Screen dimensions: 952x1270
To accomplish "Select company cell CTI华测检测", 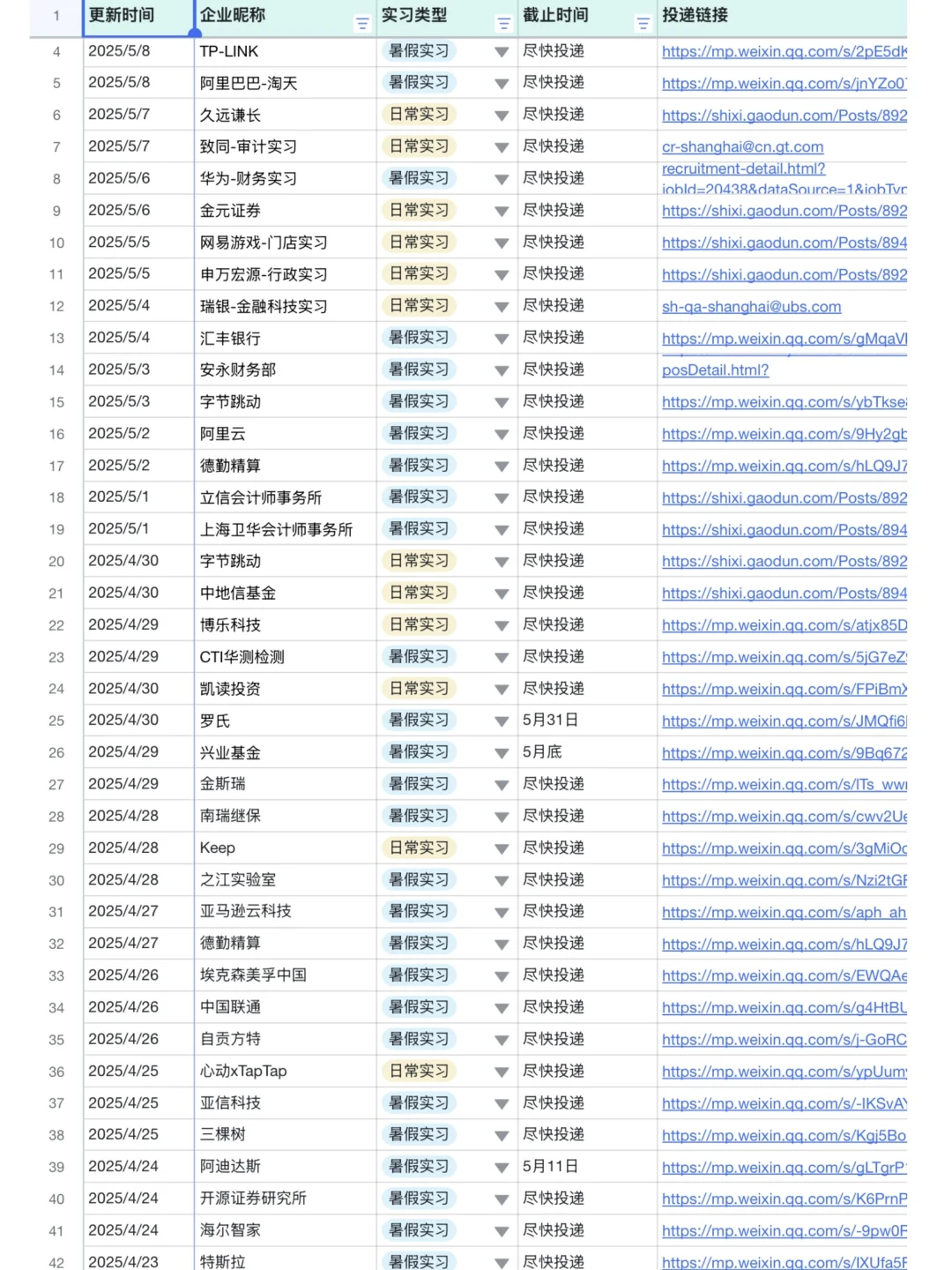I will click(285, 657).
